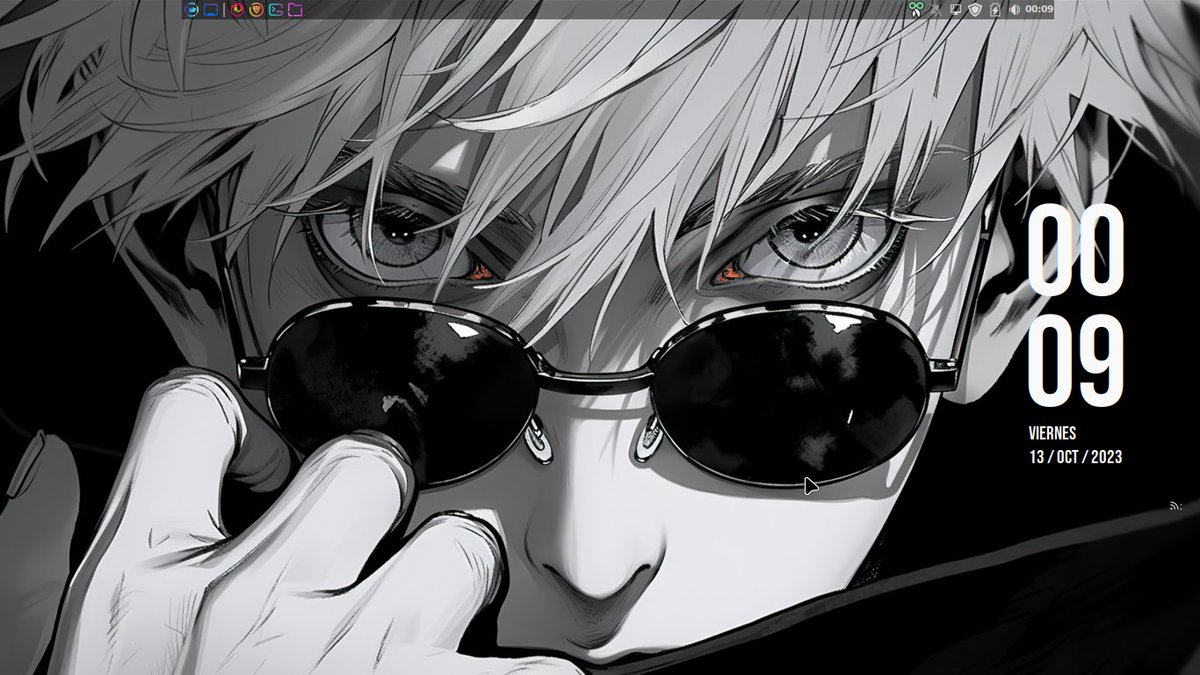Click the 13 / OCT / 2023 date text
Screen dimensions: 1200x675
(x=1075, y=458)
